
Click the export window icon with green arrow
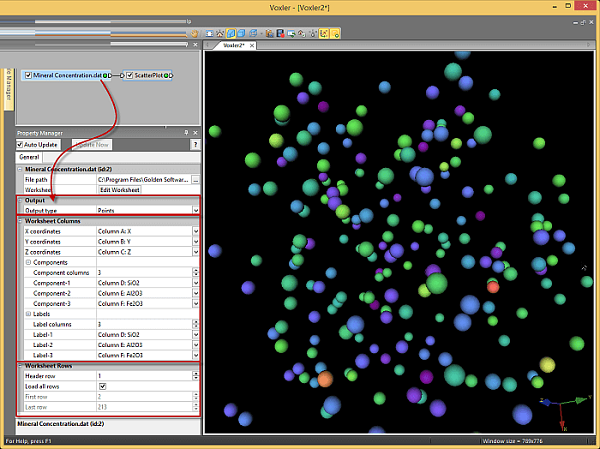[x=291, y=34]
